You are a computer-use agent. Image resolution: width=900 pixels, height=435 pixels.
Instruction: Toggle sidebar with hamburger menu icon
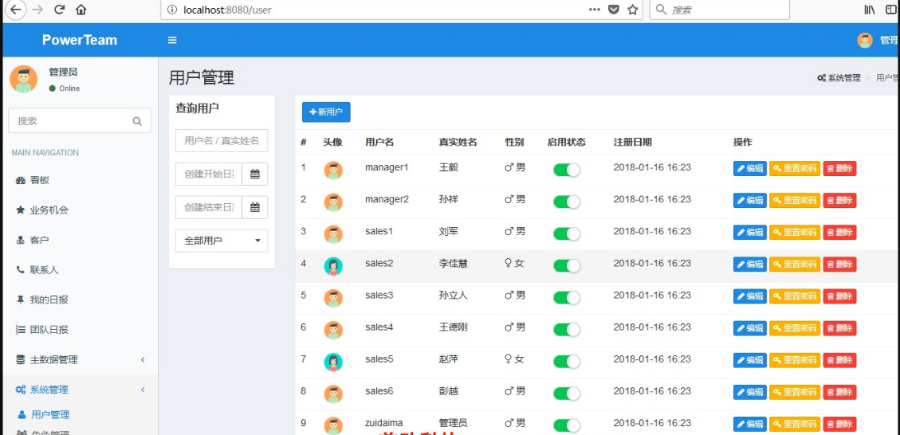[172, 40]
